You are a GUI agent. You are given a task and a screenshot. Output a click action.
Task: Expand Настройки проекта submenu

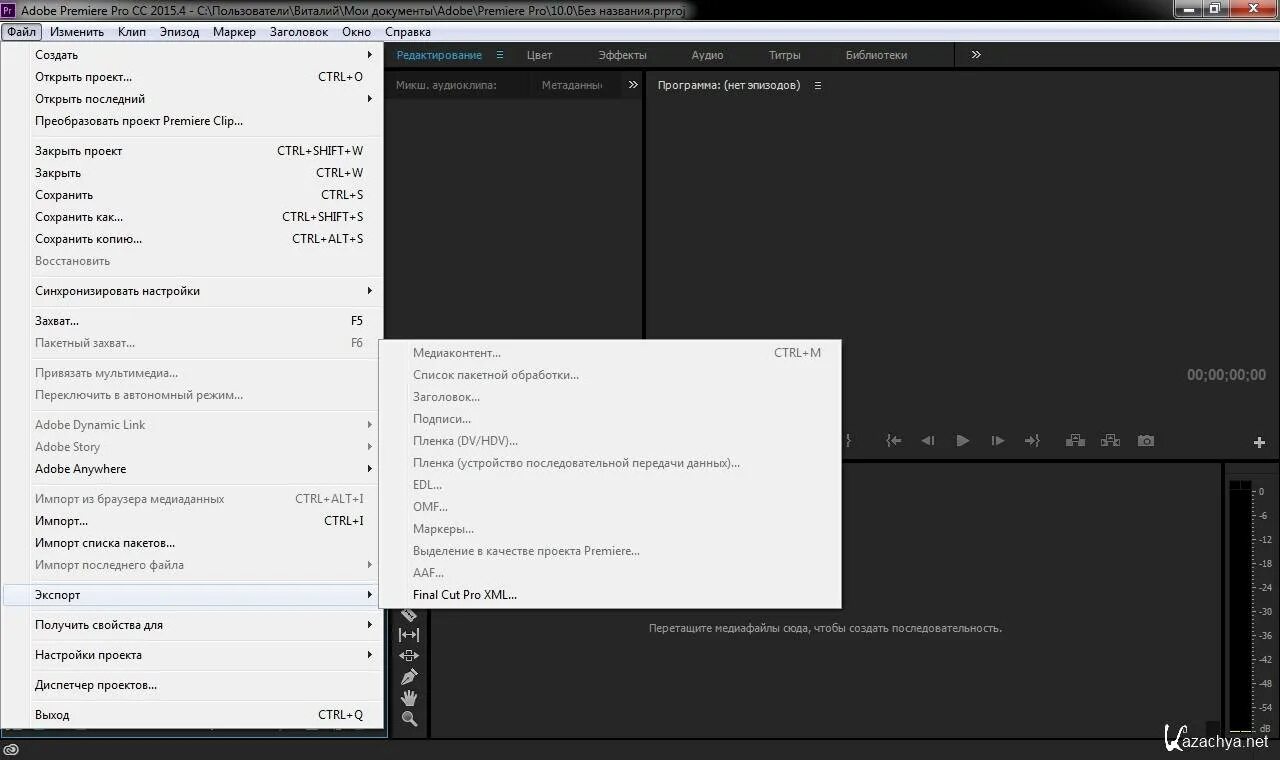coord(369,655)
